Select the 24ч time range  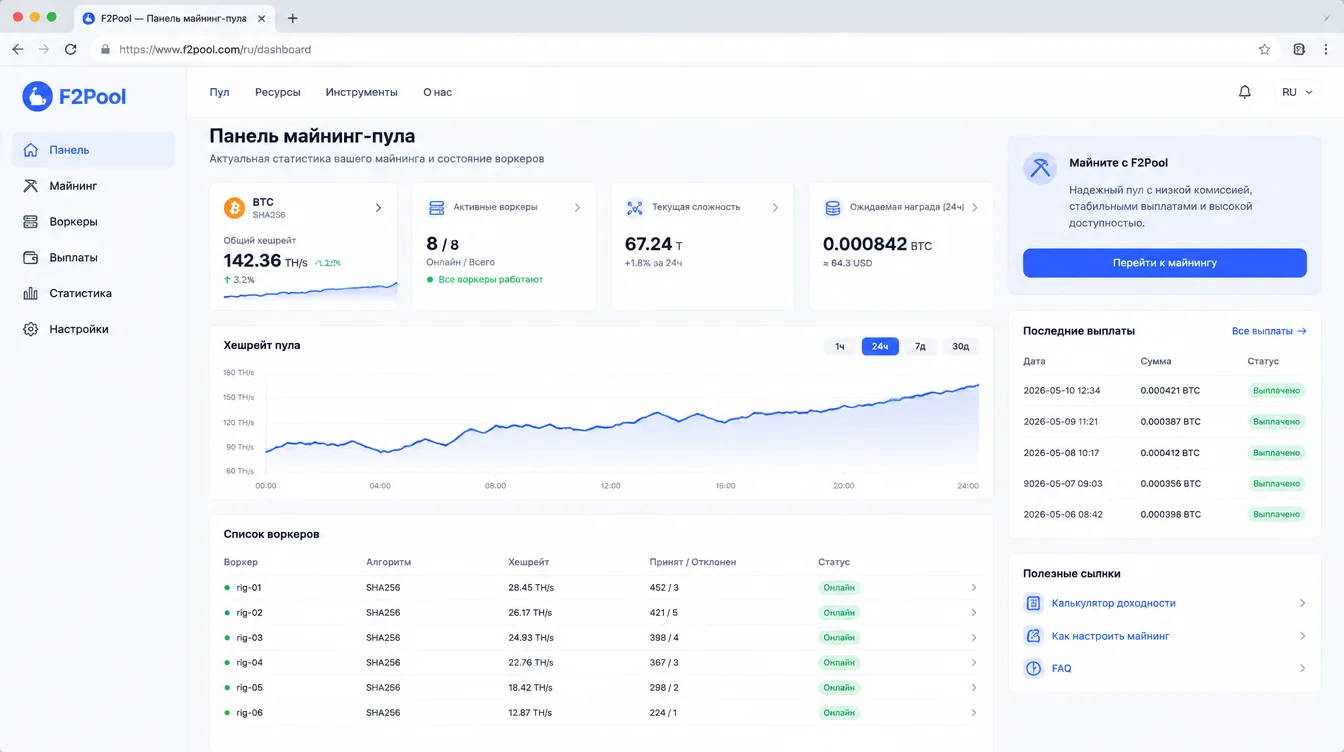tap(880, 347)
